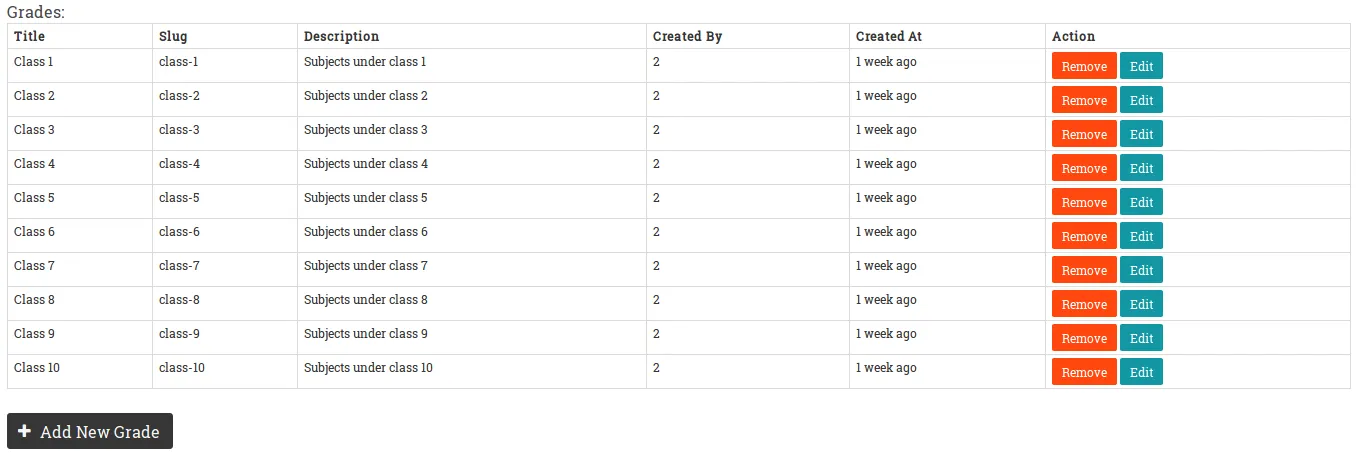Edit the Class 5 grade

1141,202
